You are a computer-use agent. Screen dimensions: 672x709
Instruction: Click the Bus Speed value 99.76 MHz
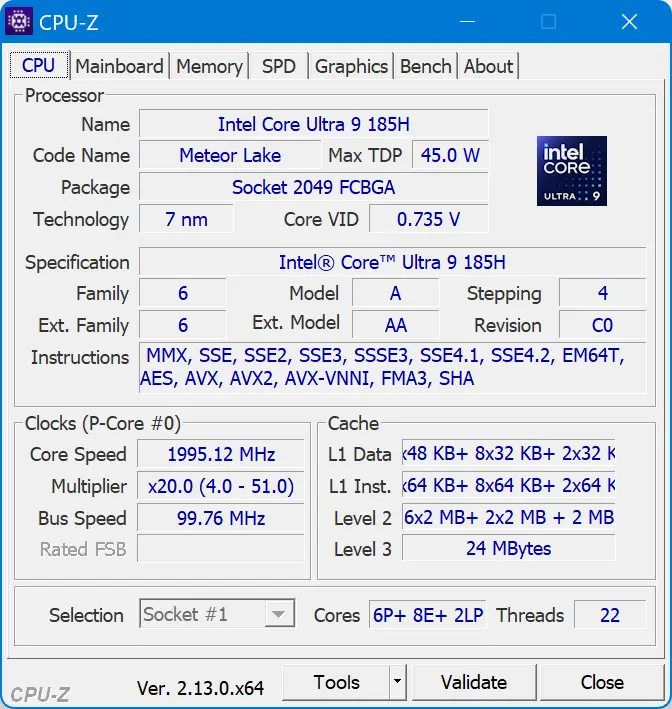[221, 517]
